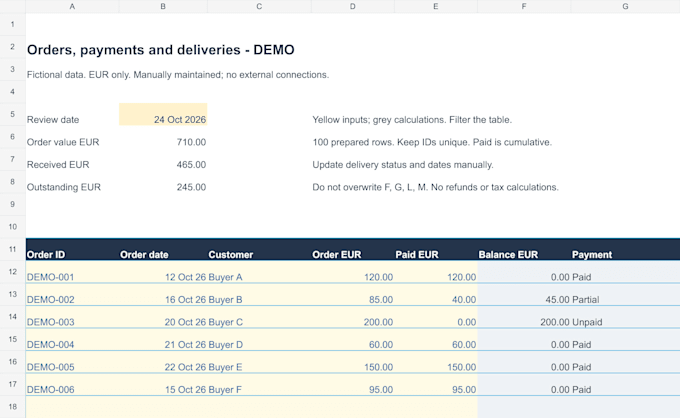
Task: Click the Outstanding EUR label
Action: [x=64, y=187]
